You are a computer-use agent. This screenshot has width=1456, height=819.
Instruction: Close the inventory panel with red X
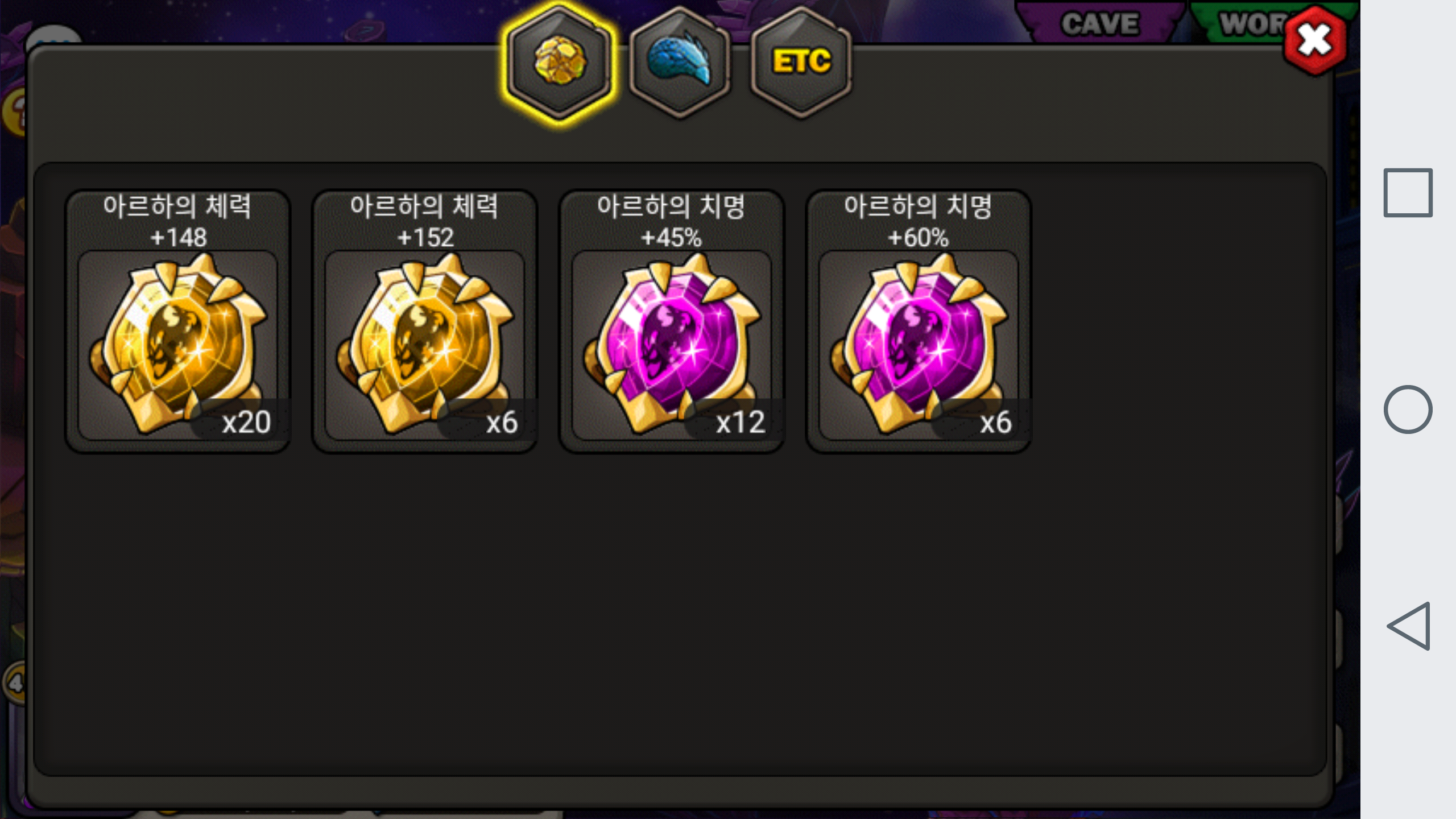1315,41
